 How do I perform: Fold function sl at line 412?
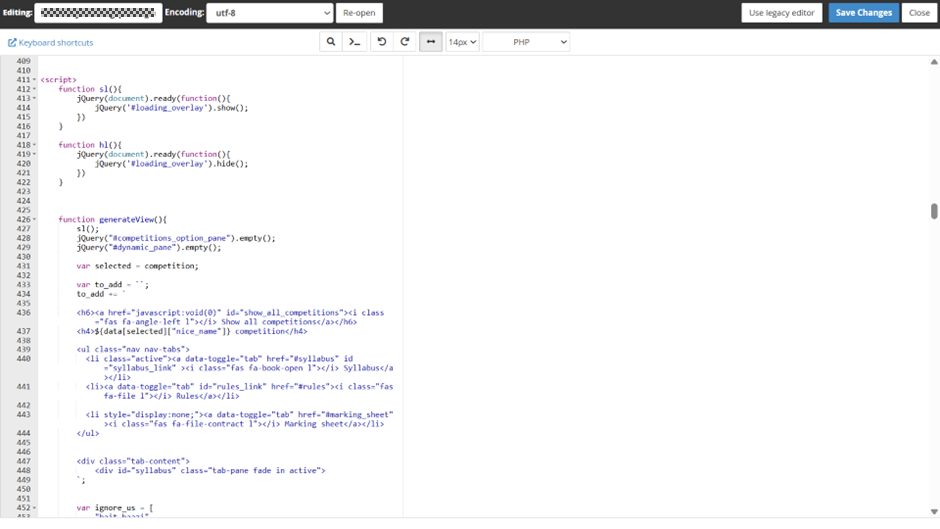click(x=35, y=89)
